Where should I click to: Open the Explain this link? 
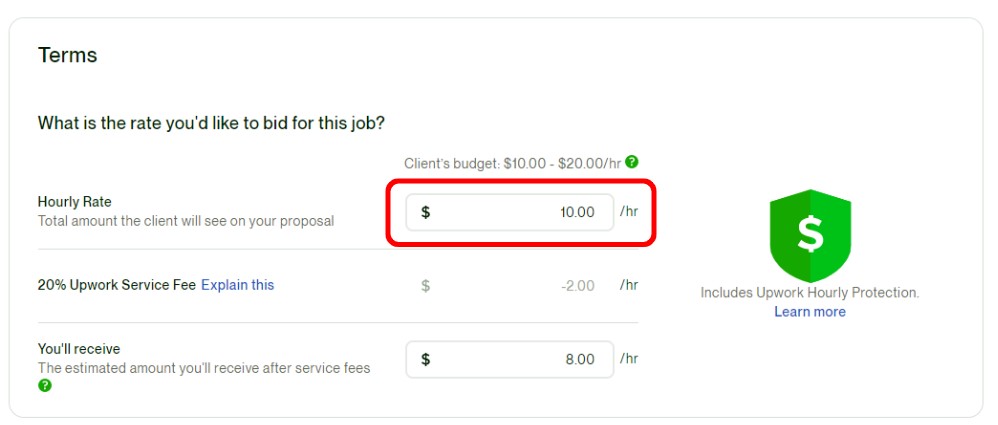(237, 285)
